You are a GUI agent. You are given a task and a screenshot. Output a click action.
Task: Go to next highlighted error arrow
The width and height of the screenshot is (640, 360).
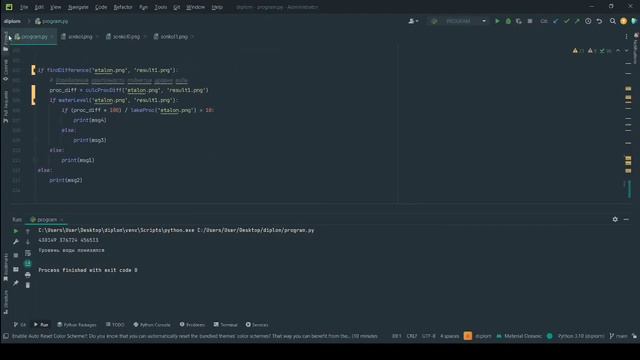626,51
